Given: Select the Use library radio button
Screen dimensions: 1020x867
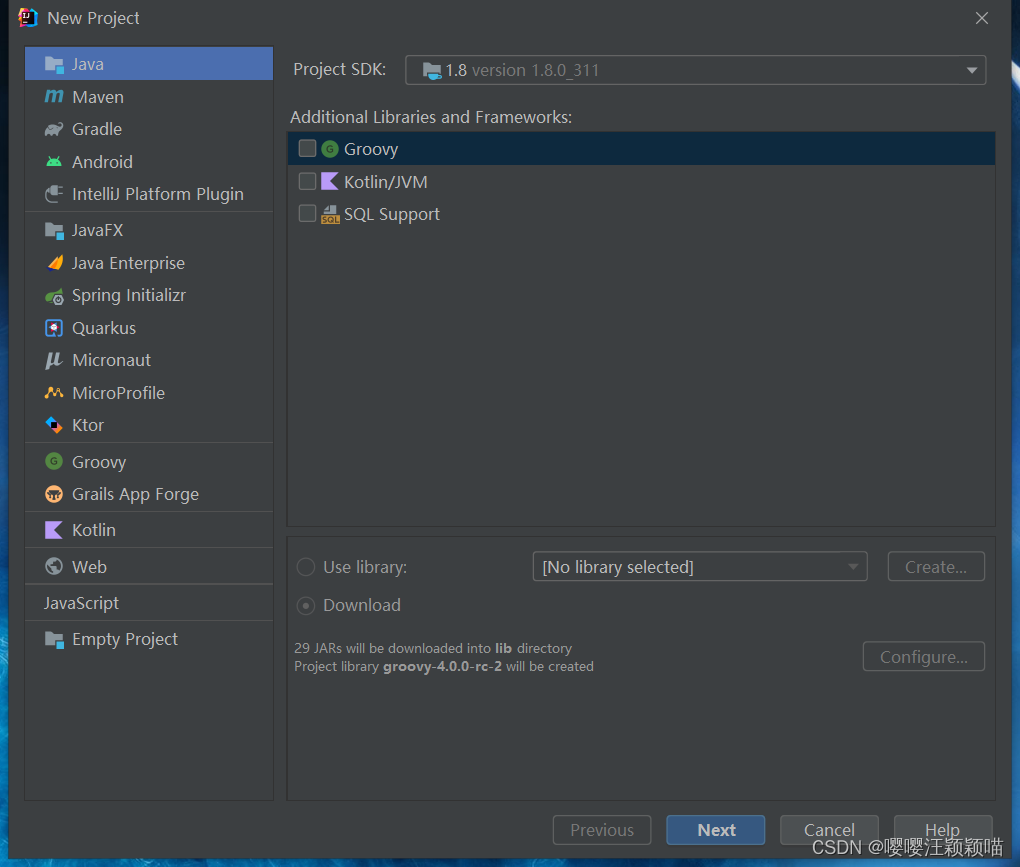Looking at the screenshot, I should point(306,567).
